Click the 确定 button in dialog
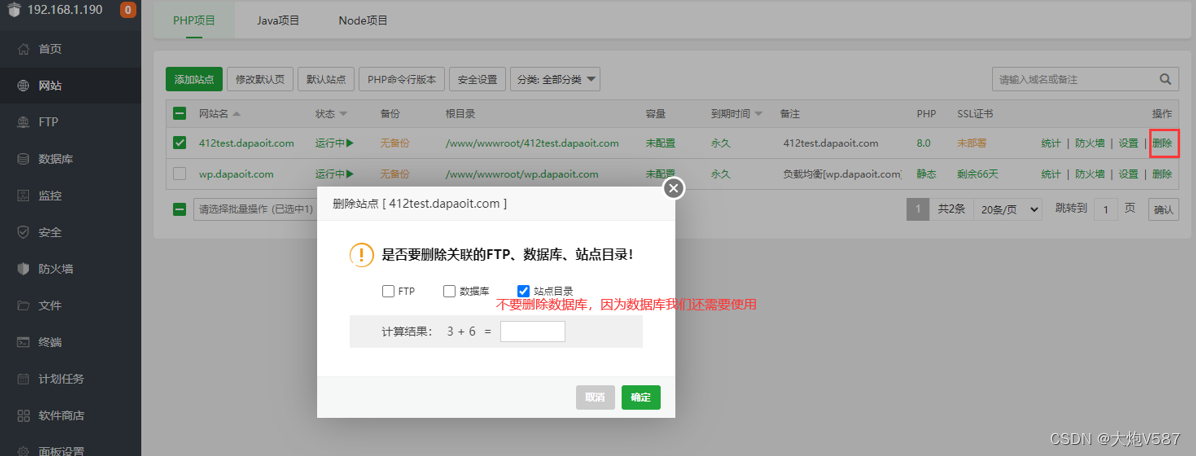 641,397
